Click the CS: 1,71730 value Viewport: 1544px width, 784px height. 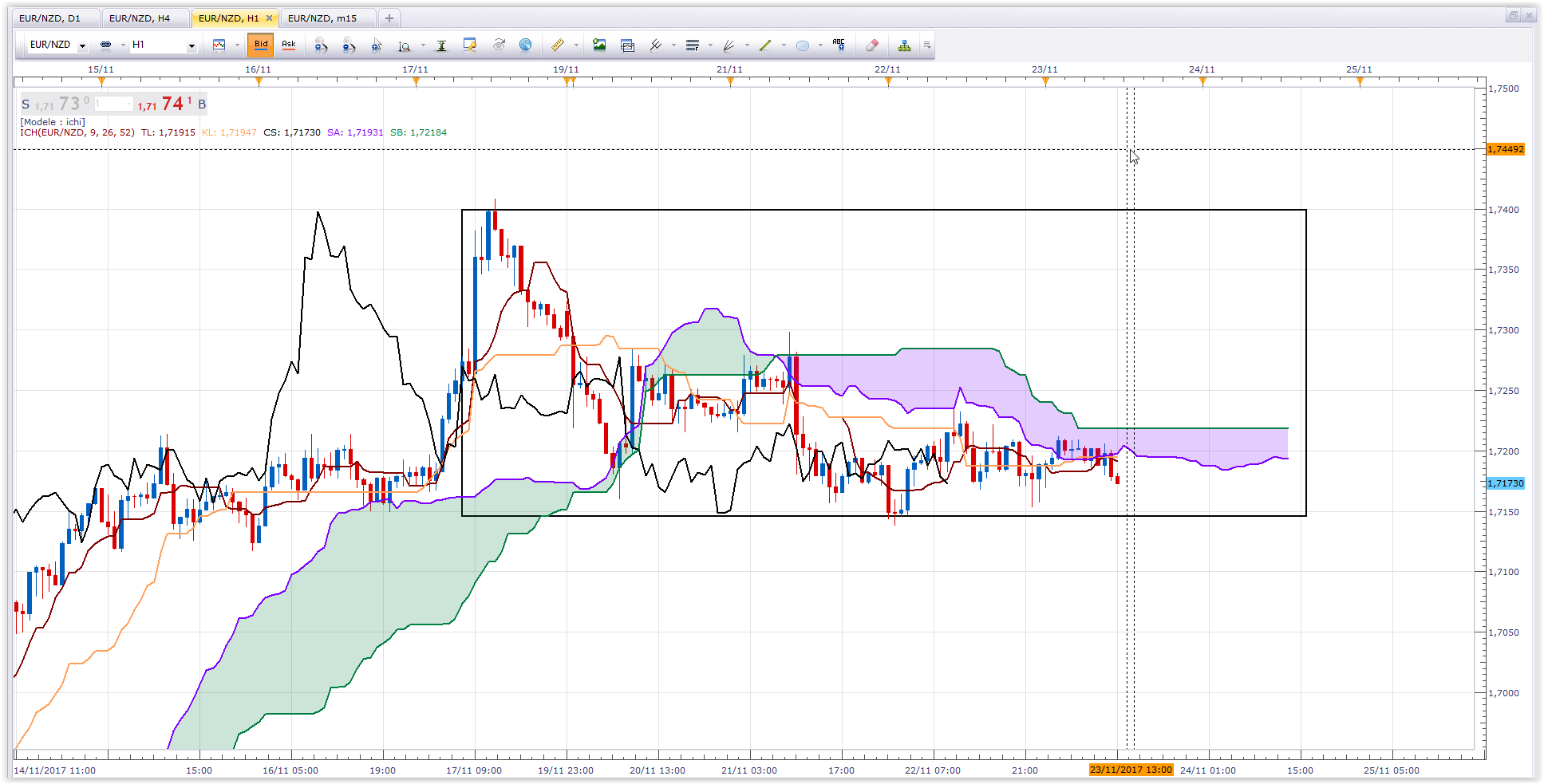[x=292, y=132]
